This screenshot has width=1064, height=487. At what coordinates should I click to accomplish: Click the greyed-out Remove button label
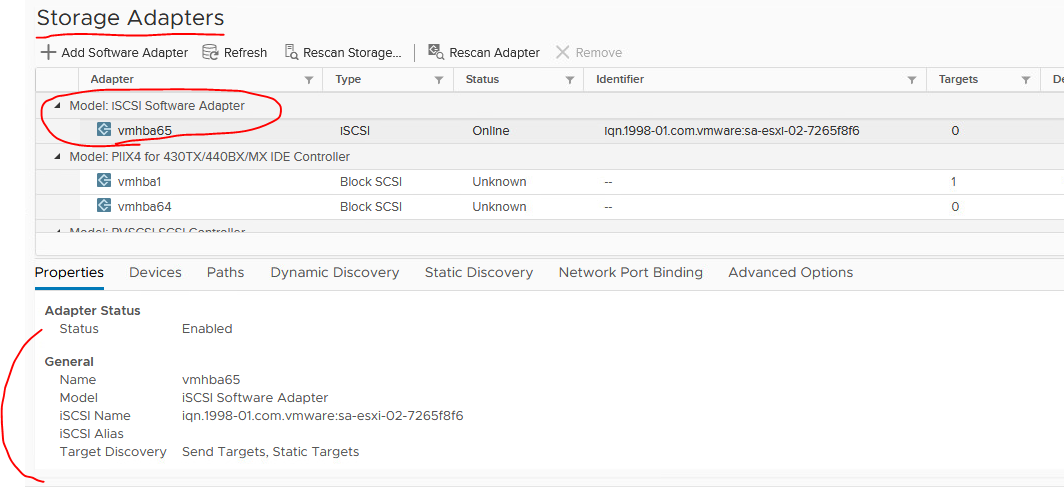tap(598, 52)
